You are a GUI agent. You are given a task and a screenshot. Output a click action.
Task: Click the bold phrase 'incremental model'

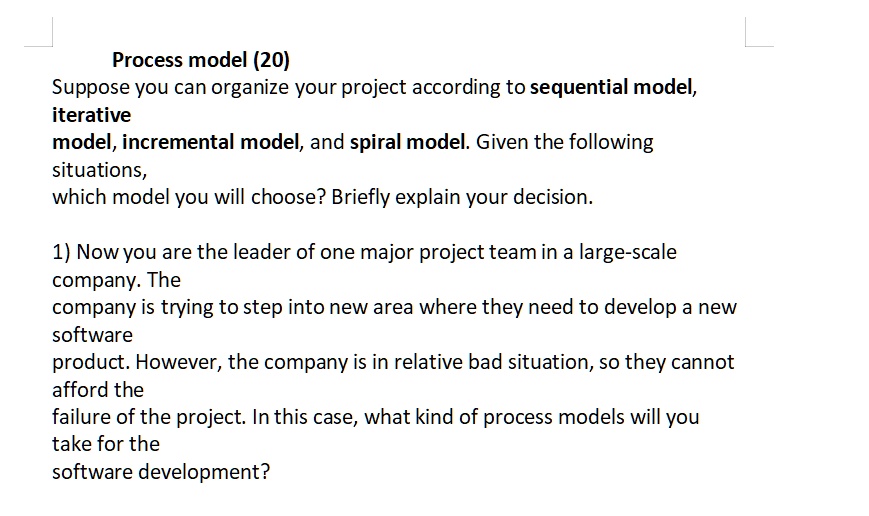click(x=211, y=142)
